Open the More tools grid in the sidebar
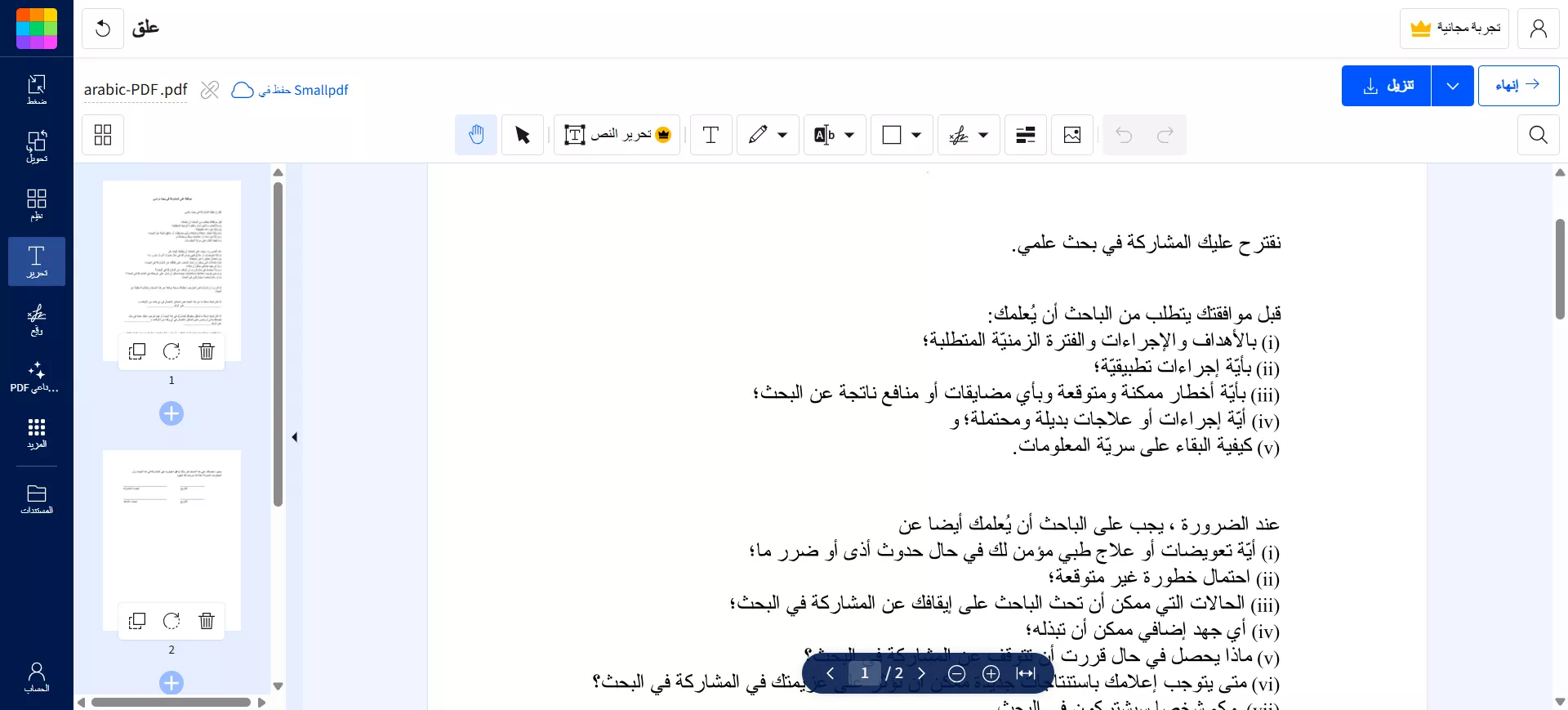The image size is (1568, 710). click(37, 434)
